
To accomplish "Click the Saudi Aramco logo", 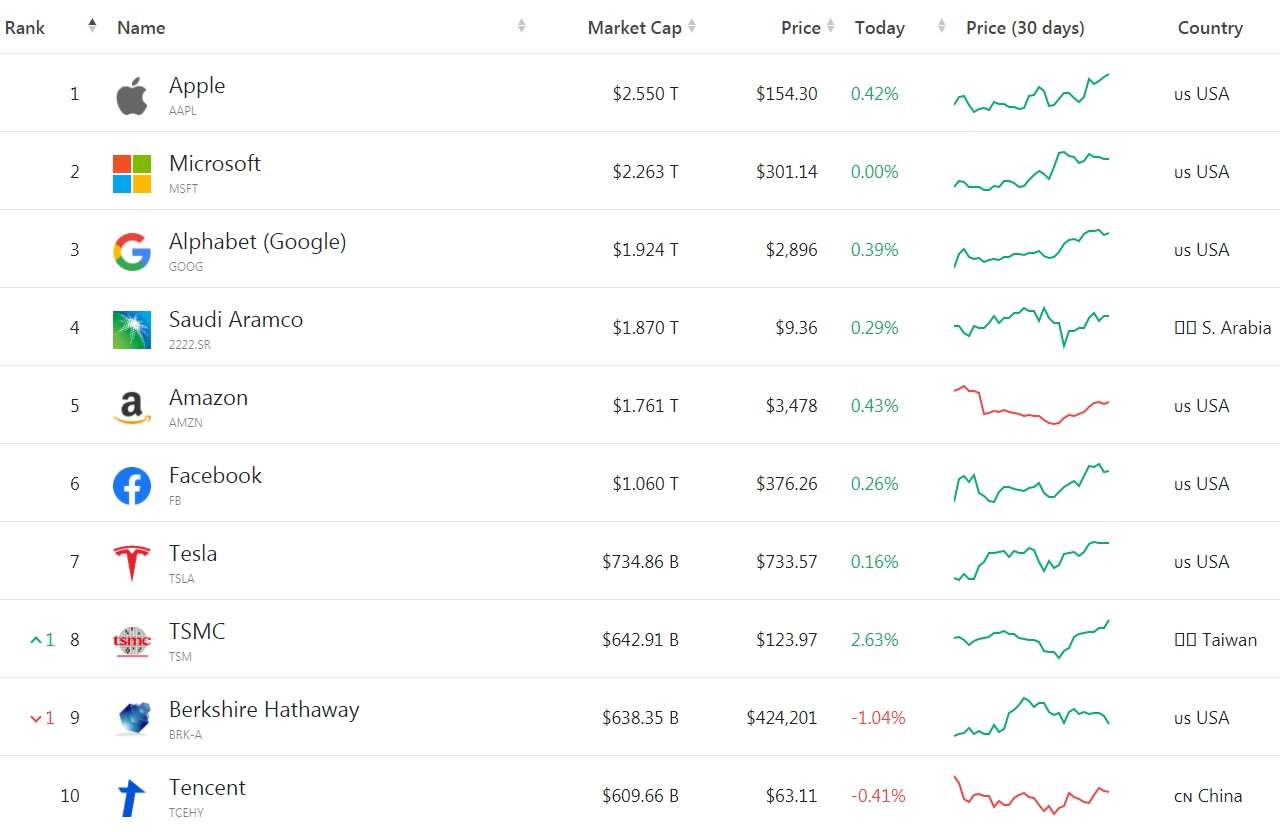I will 132,330.
